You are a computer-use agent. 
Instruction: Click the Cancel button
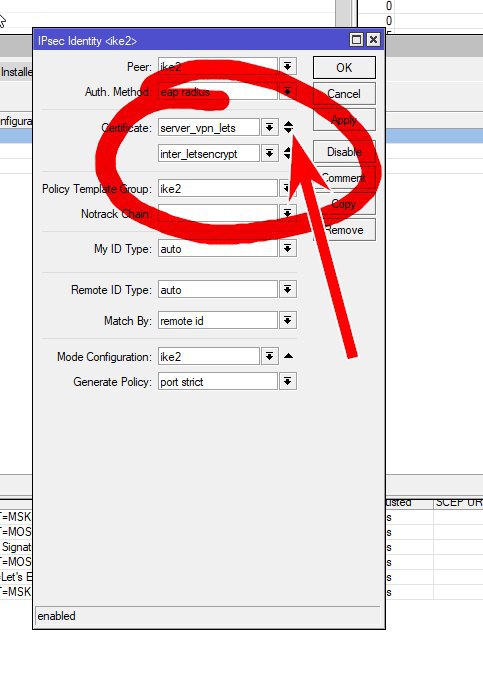(344, 94)
